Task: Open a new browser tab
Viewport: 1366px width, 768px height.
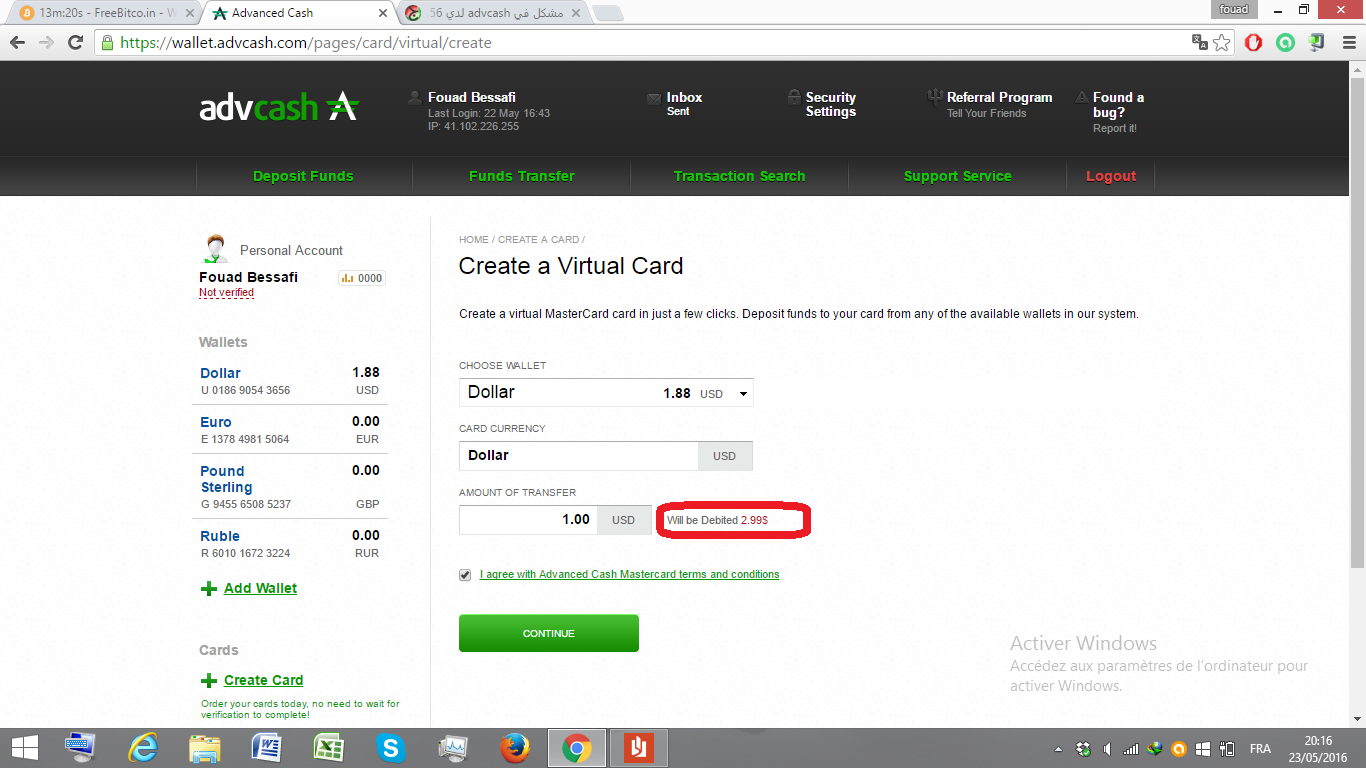Action: point(608,13)
